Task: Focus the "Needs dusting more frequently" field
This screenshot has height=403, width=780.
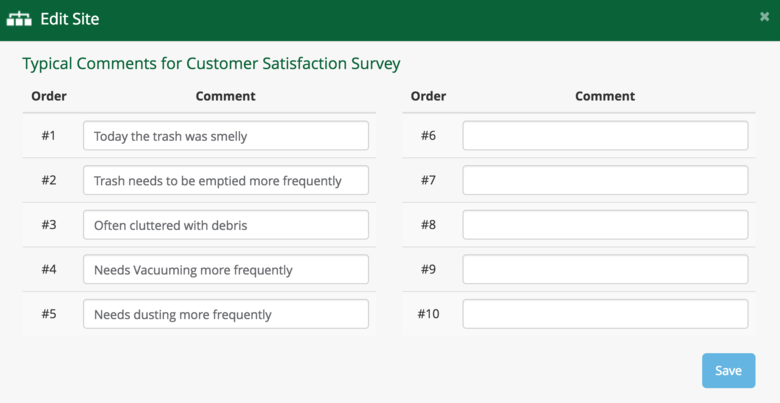Action: coord(225,314)
